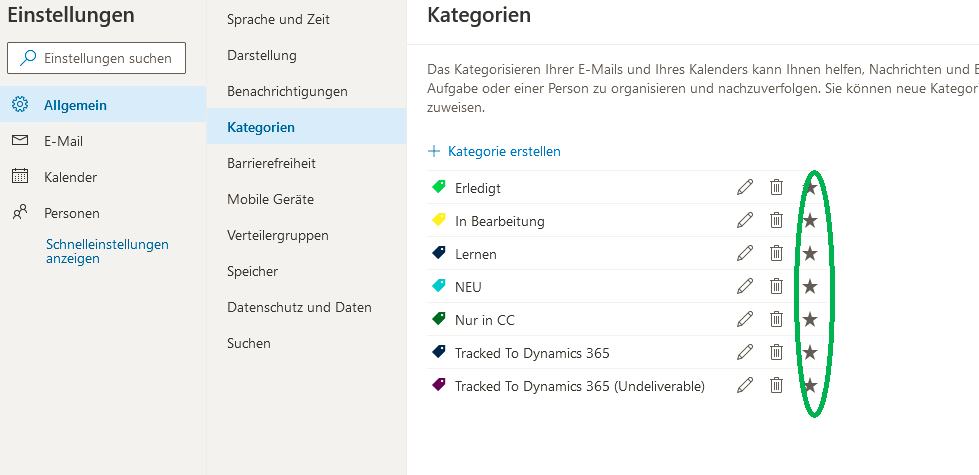979x475 pixels.
Task: Toggle favorite star for Lernen category
Action: 810,253
